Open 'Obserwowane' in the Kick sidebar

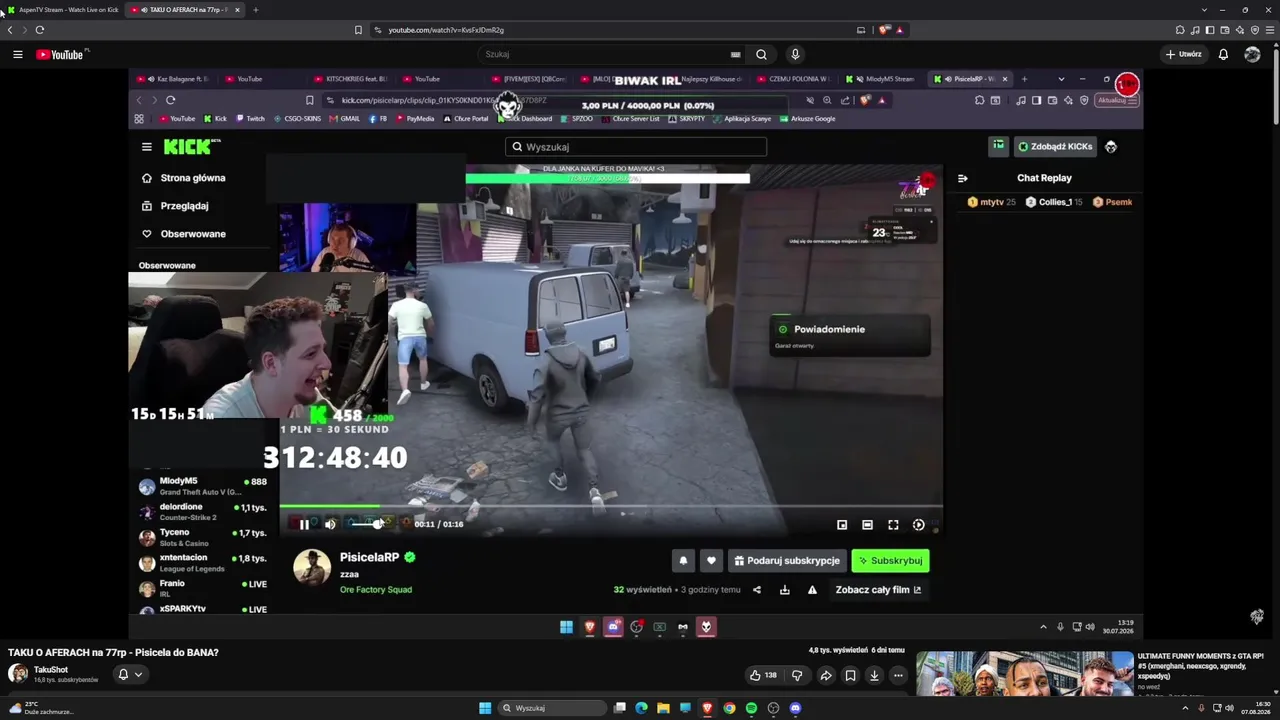[183, 234]
